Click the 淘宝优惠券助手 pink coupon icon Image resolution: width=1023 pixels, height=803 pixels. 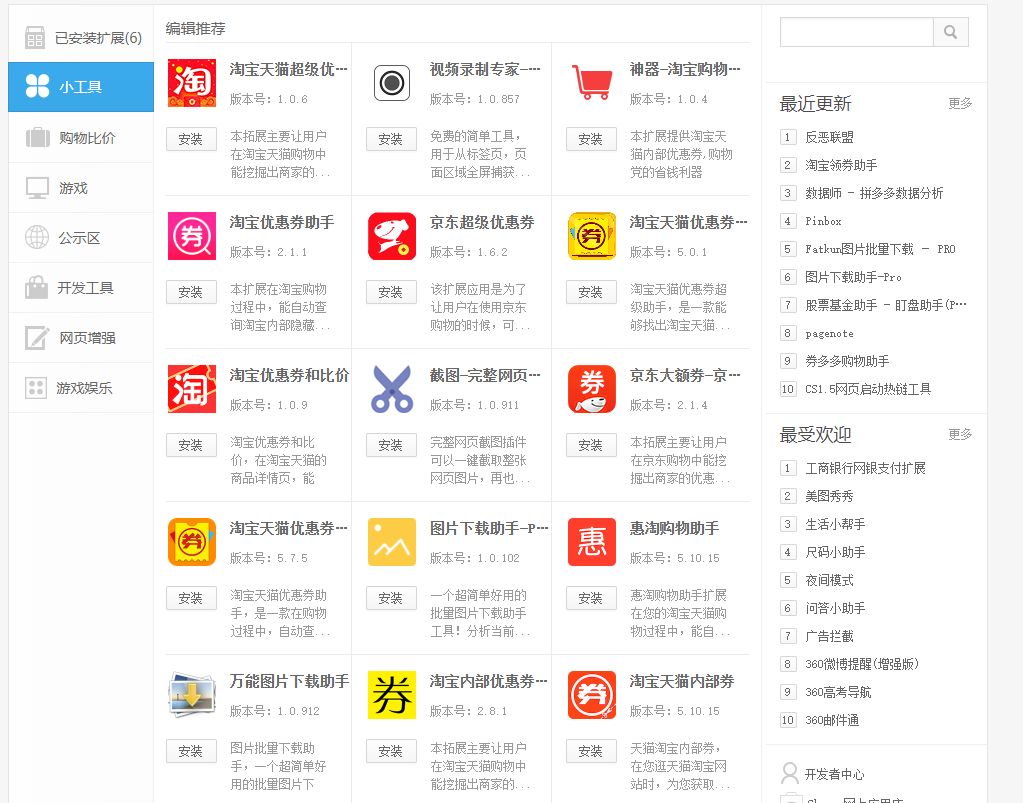point(192,236)
